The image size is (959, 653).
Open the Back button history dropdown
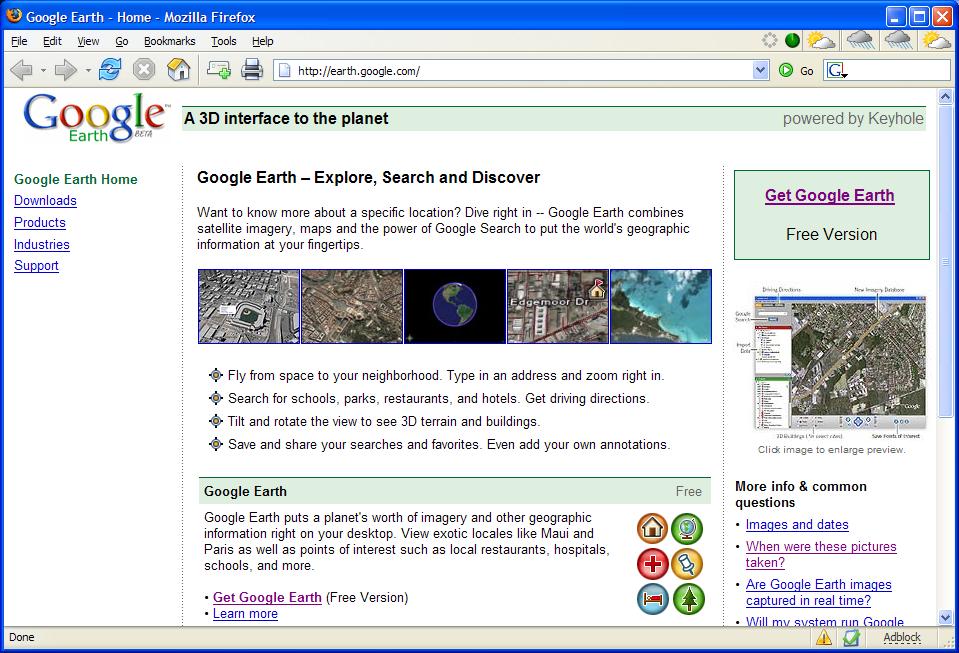point(43,71)
